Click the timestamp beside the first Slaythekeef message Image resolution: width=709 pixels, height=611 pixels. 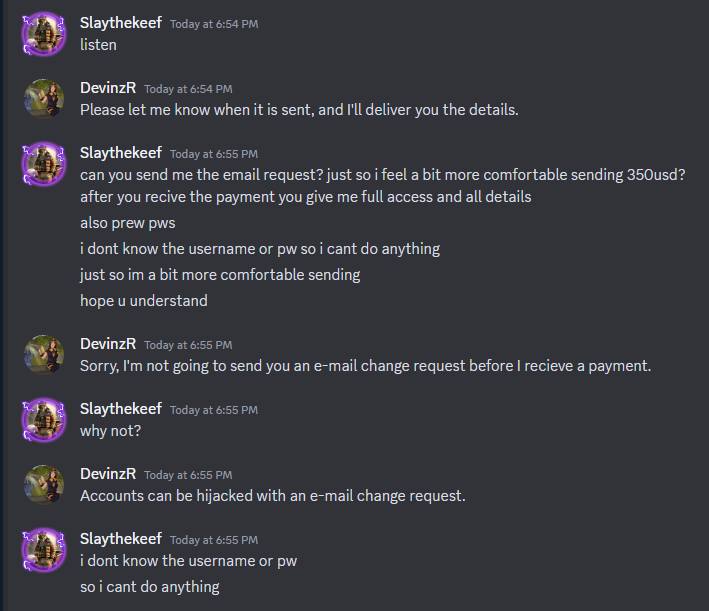214,24
